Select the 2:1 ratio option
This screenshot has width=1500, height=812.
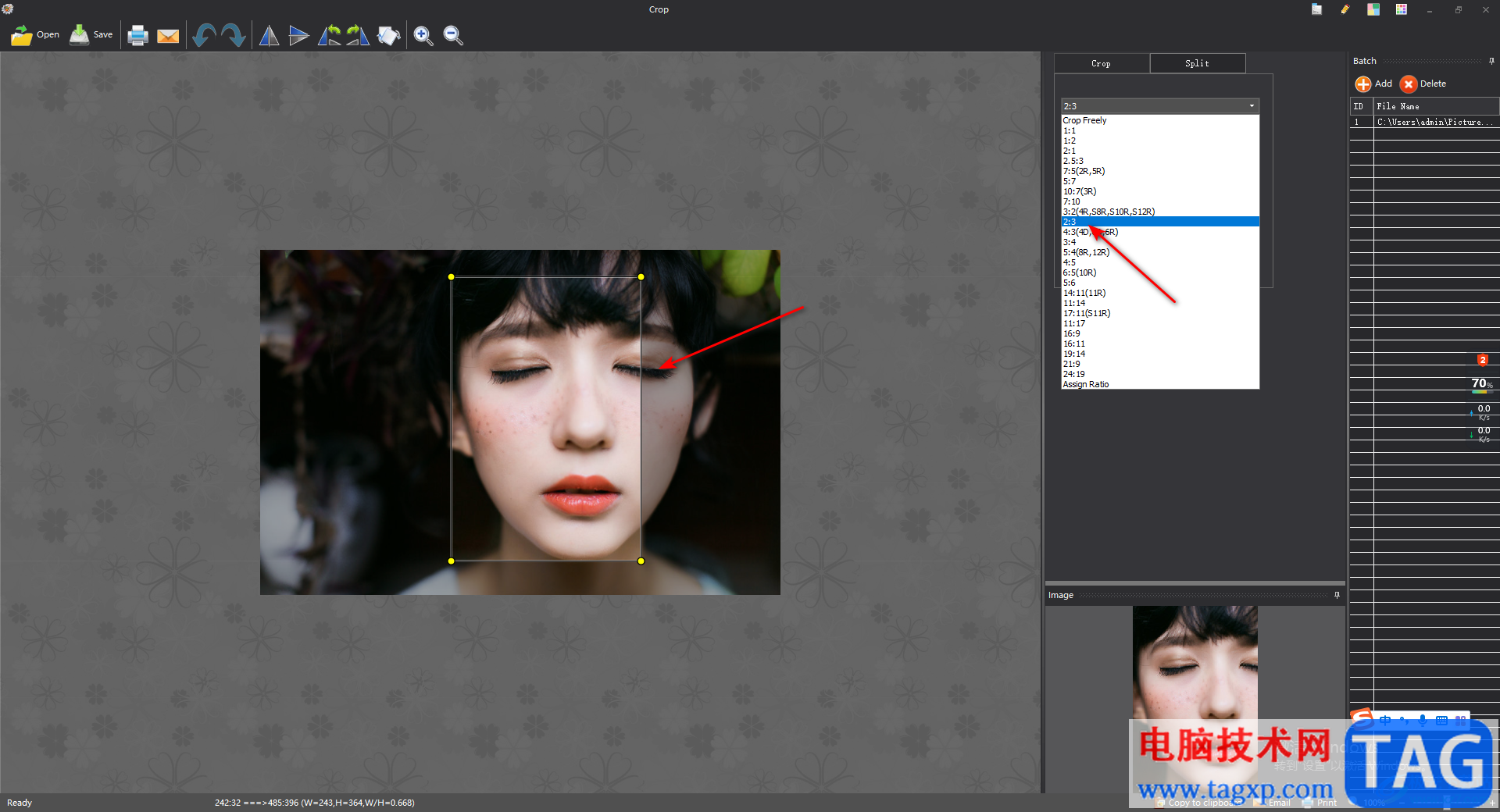[x=1160, y=151]
